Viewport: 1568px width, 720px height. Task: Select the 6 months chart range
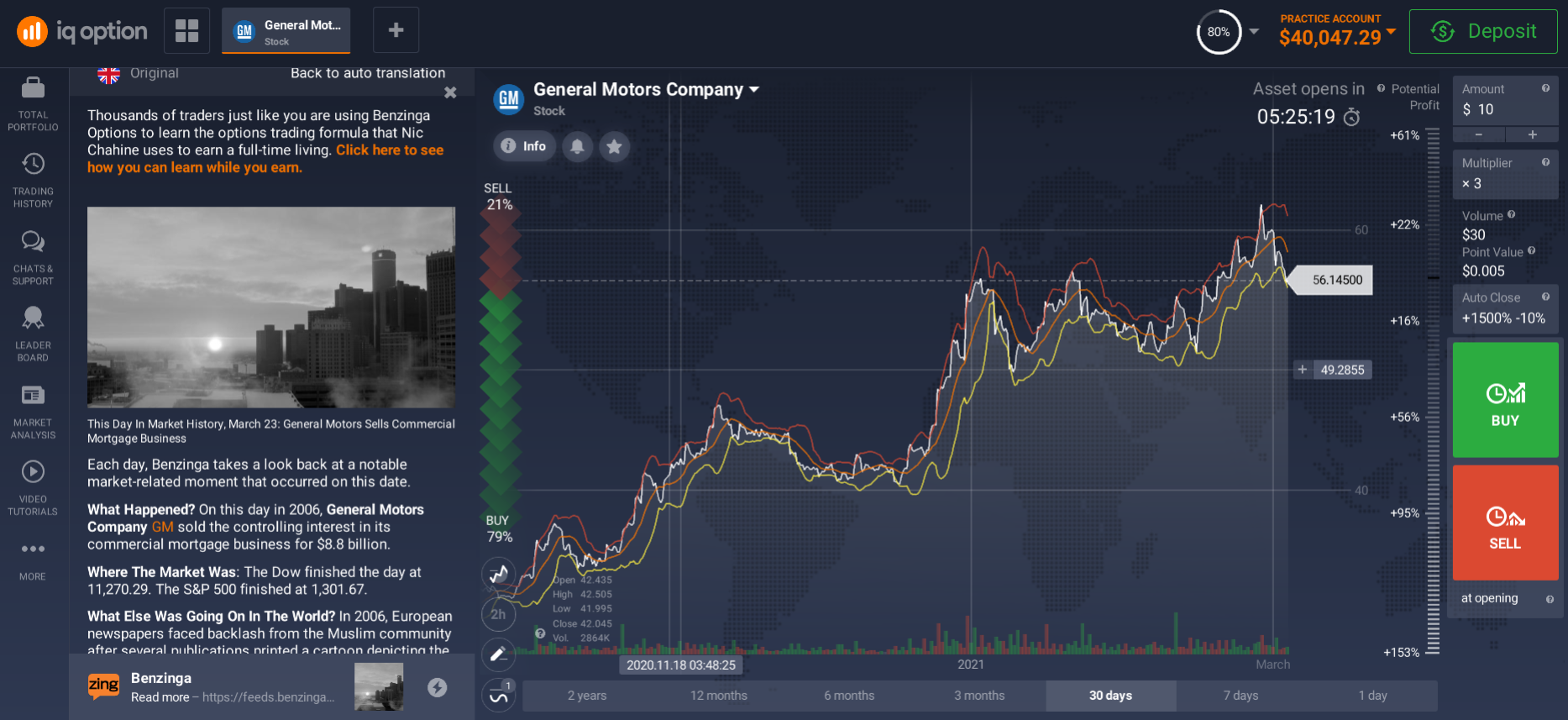coord(849,696)
